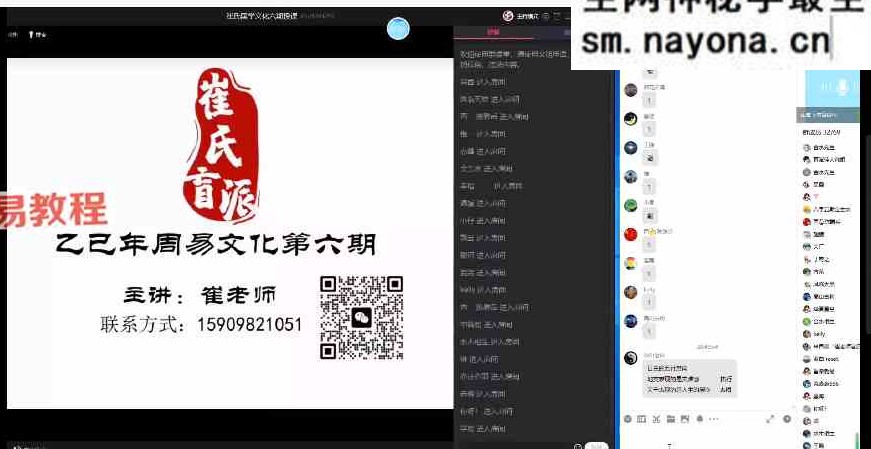This screenshot has height=449, width=871.
Task: Open the three-dots more options in chat toolbar
Action: pos(714,418)
